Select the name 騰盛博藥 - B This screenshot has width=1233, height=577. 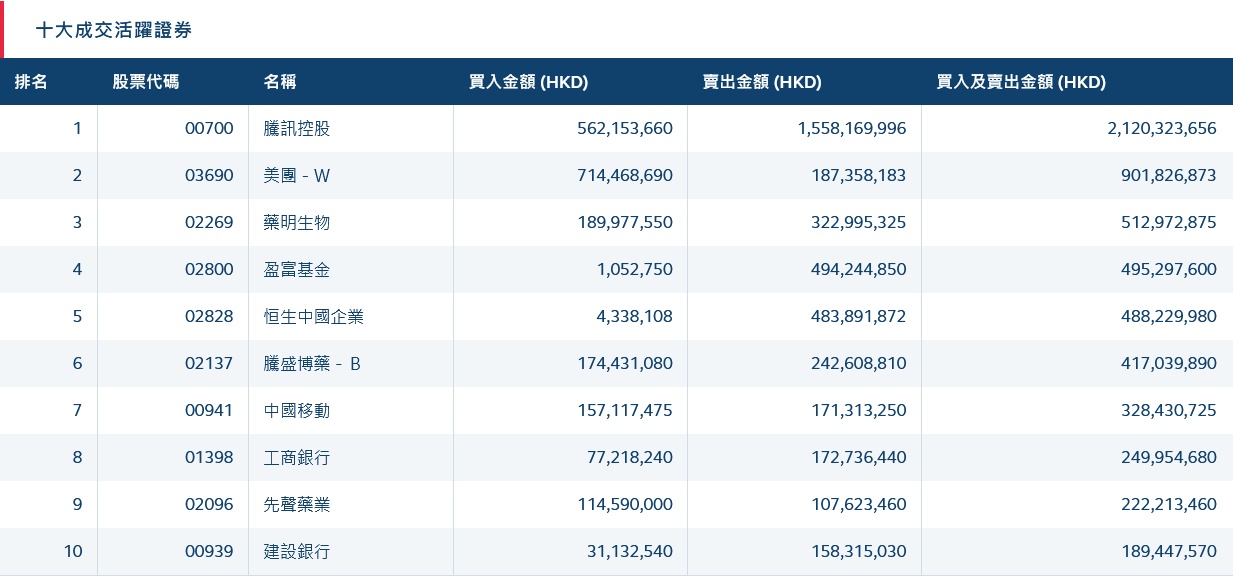coord(313,363)
